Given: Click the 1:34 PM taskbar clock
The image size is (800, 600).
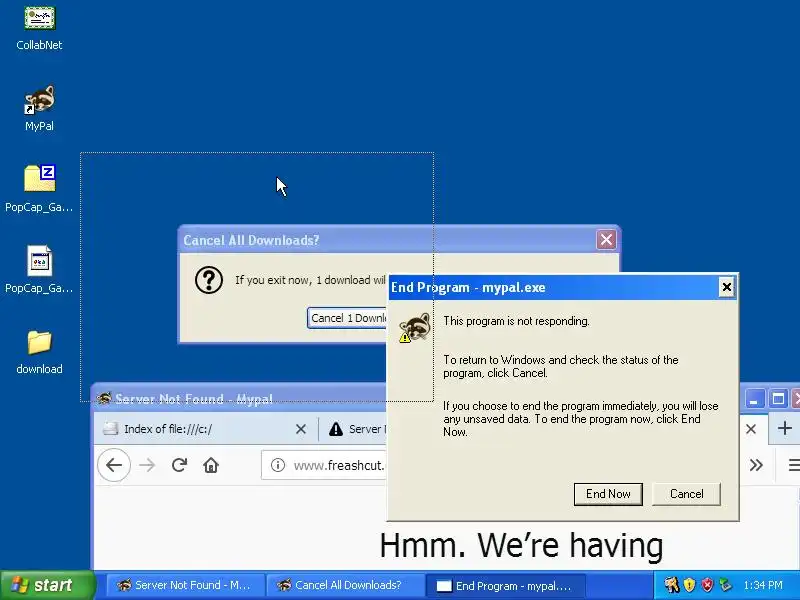Looking at the screenshot, I should (763, 585).
